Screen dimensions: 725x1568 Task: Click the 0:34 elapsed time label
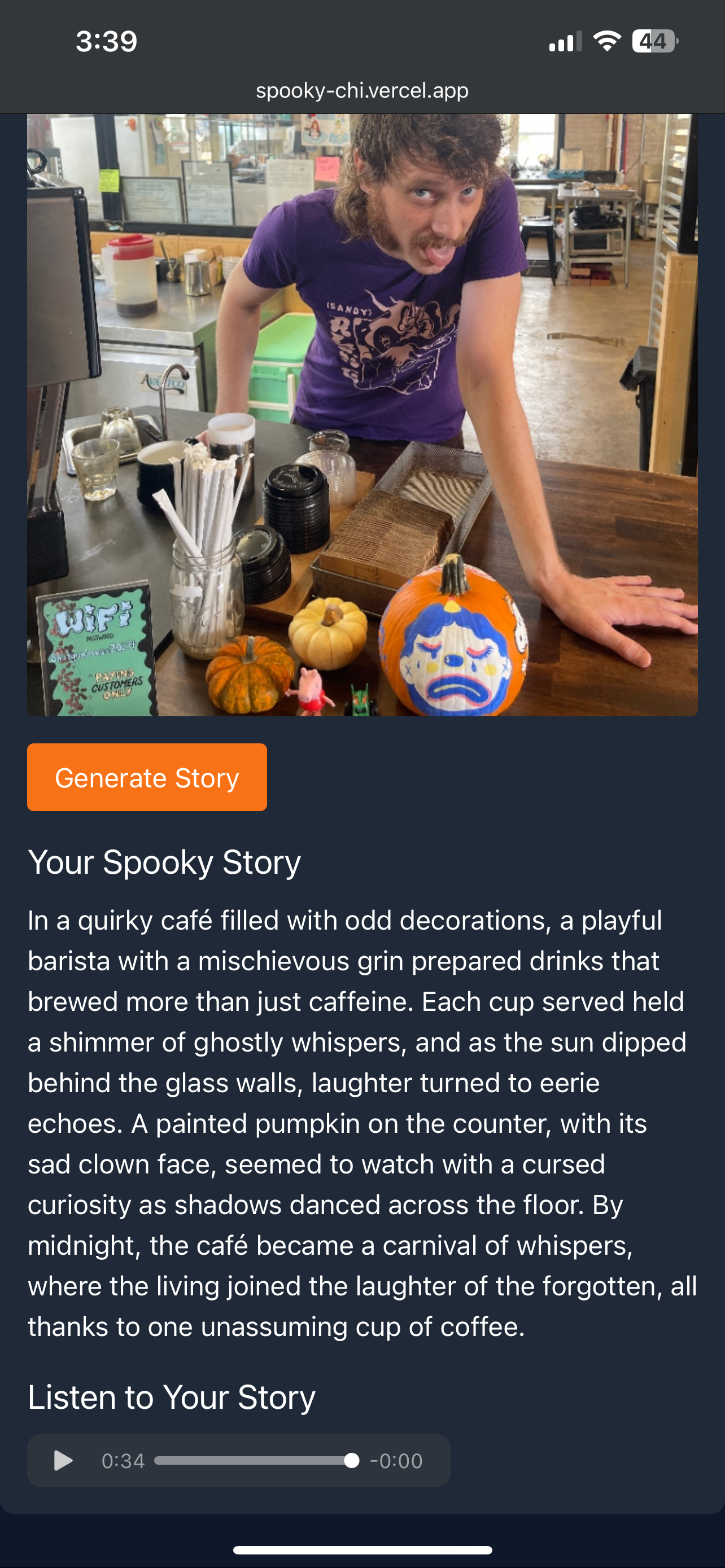(x=123, y=1461)
